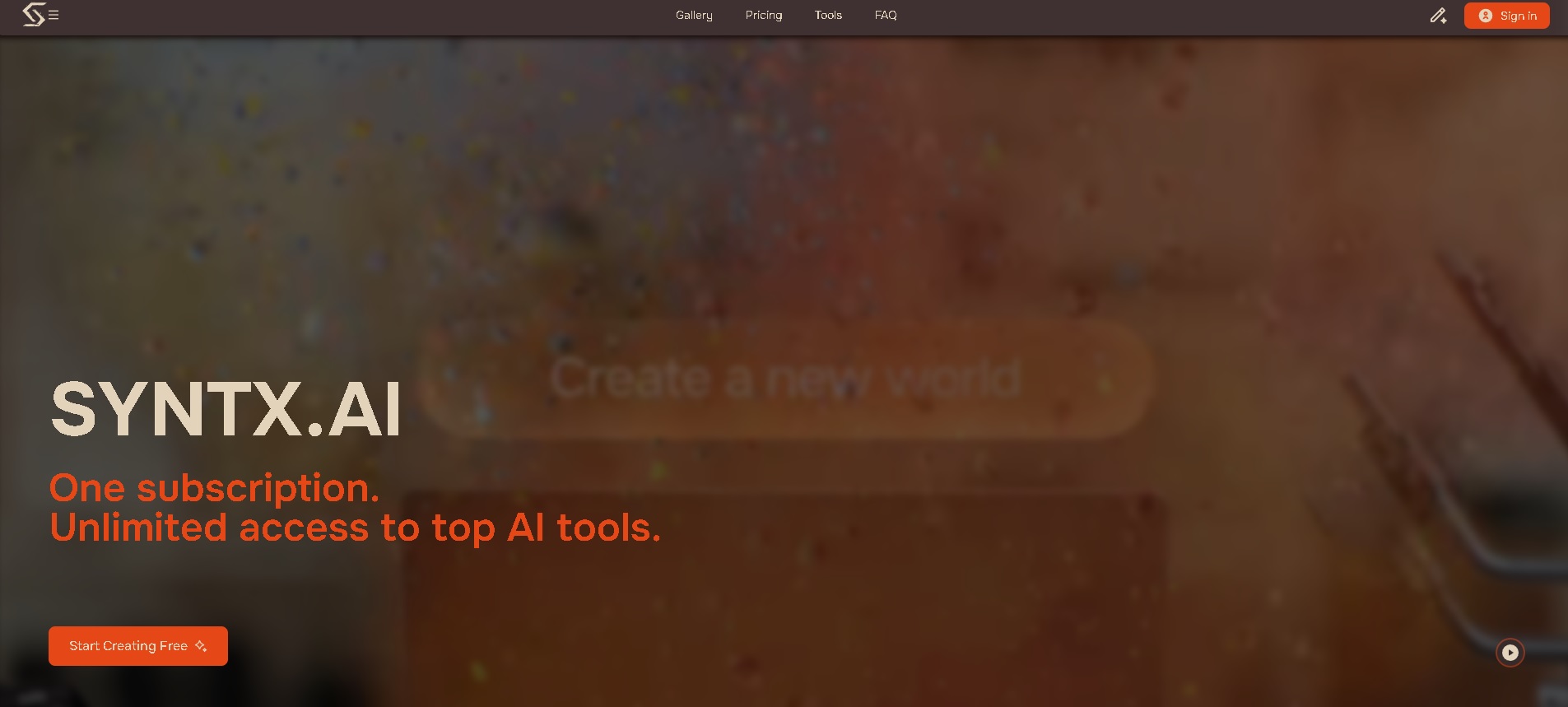Click the Start Creating Free button
This screenshot has width=1568, height=707.
click(138, 646)
